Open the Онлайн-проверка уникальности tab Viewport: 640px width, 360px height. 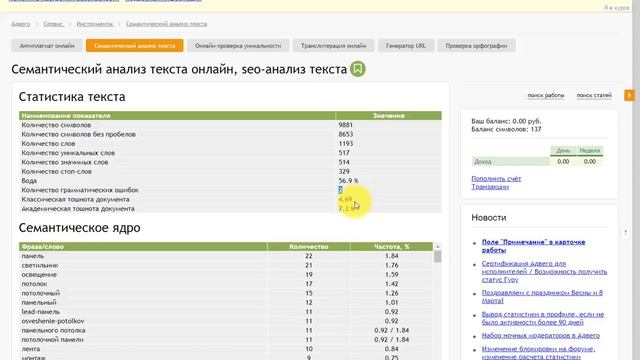(x=238, y=46)
